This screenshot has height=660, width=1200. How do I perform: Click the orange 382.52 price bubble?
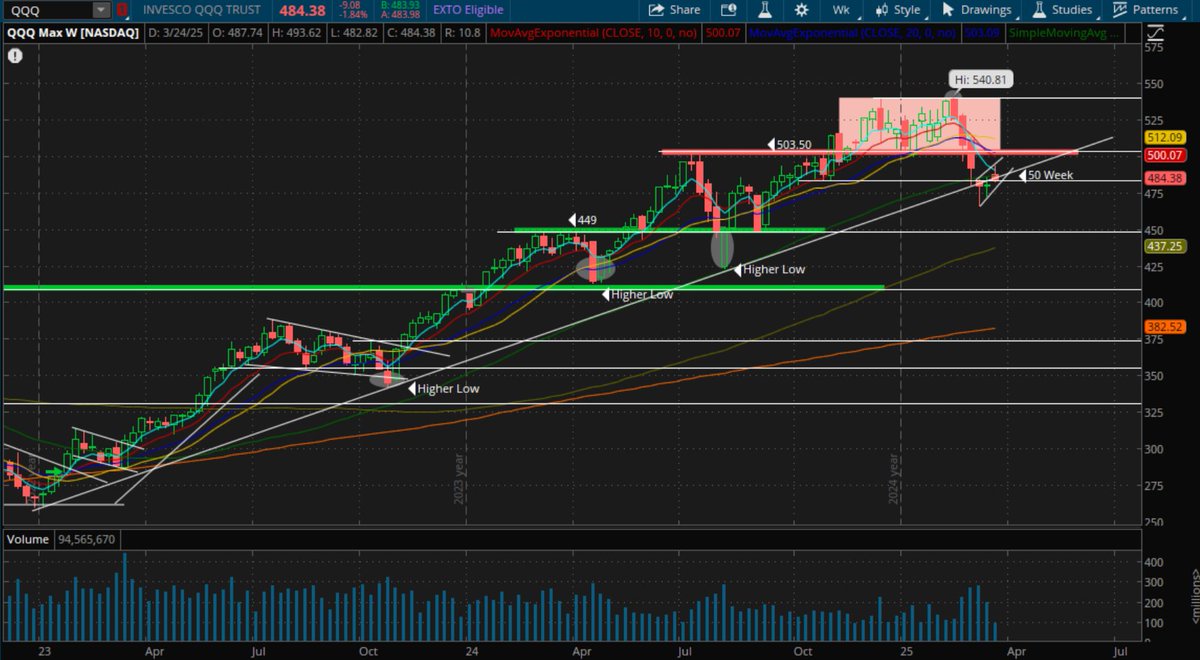(1166, 327)
